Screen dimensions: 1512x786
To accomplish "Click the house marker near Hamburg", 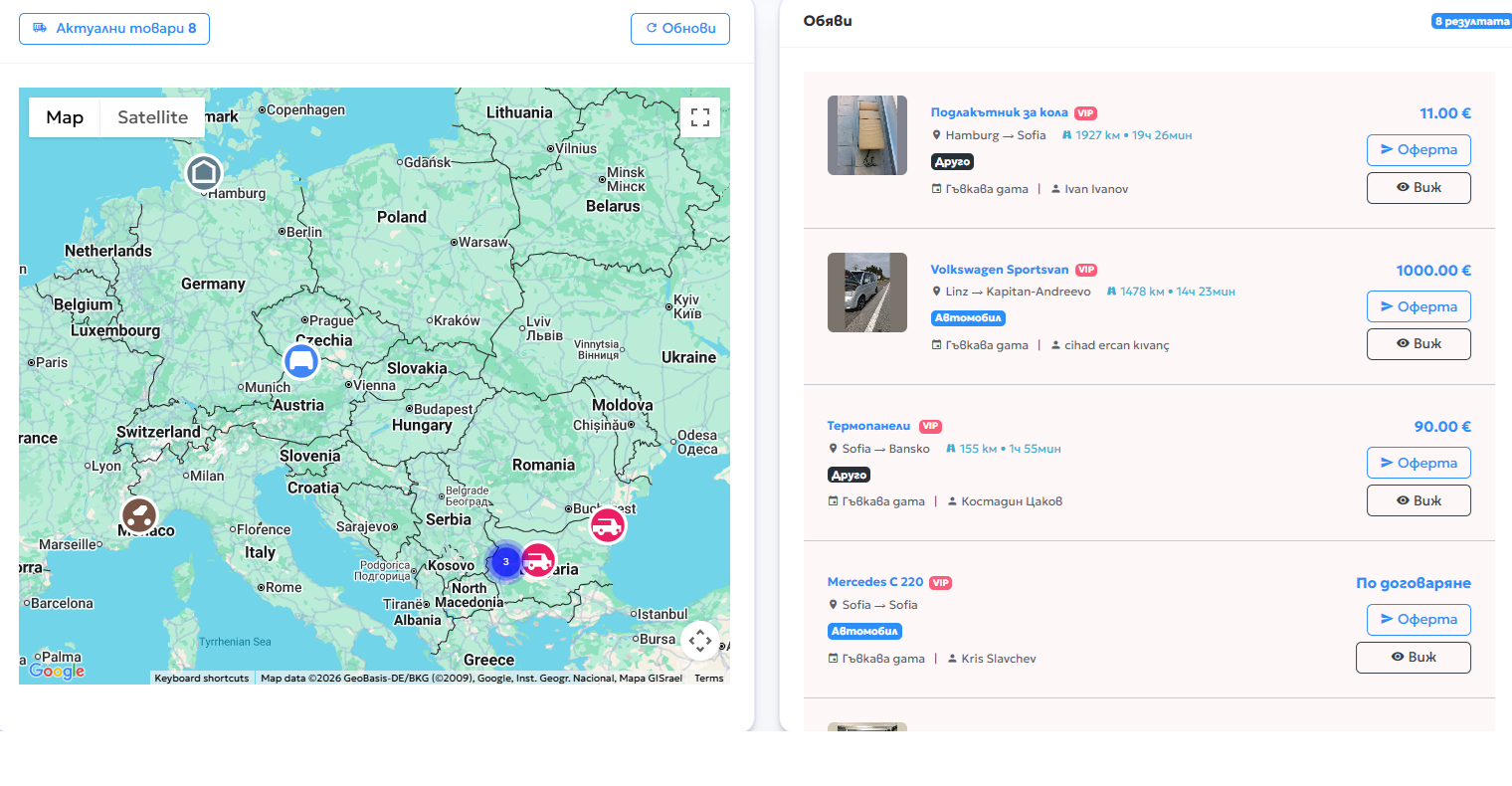I will (204, 173).
